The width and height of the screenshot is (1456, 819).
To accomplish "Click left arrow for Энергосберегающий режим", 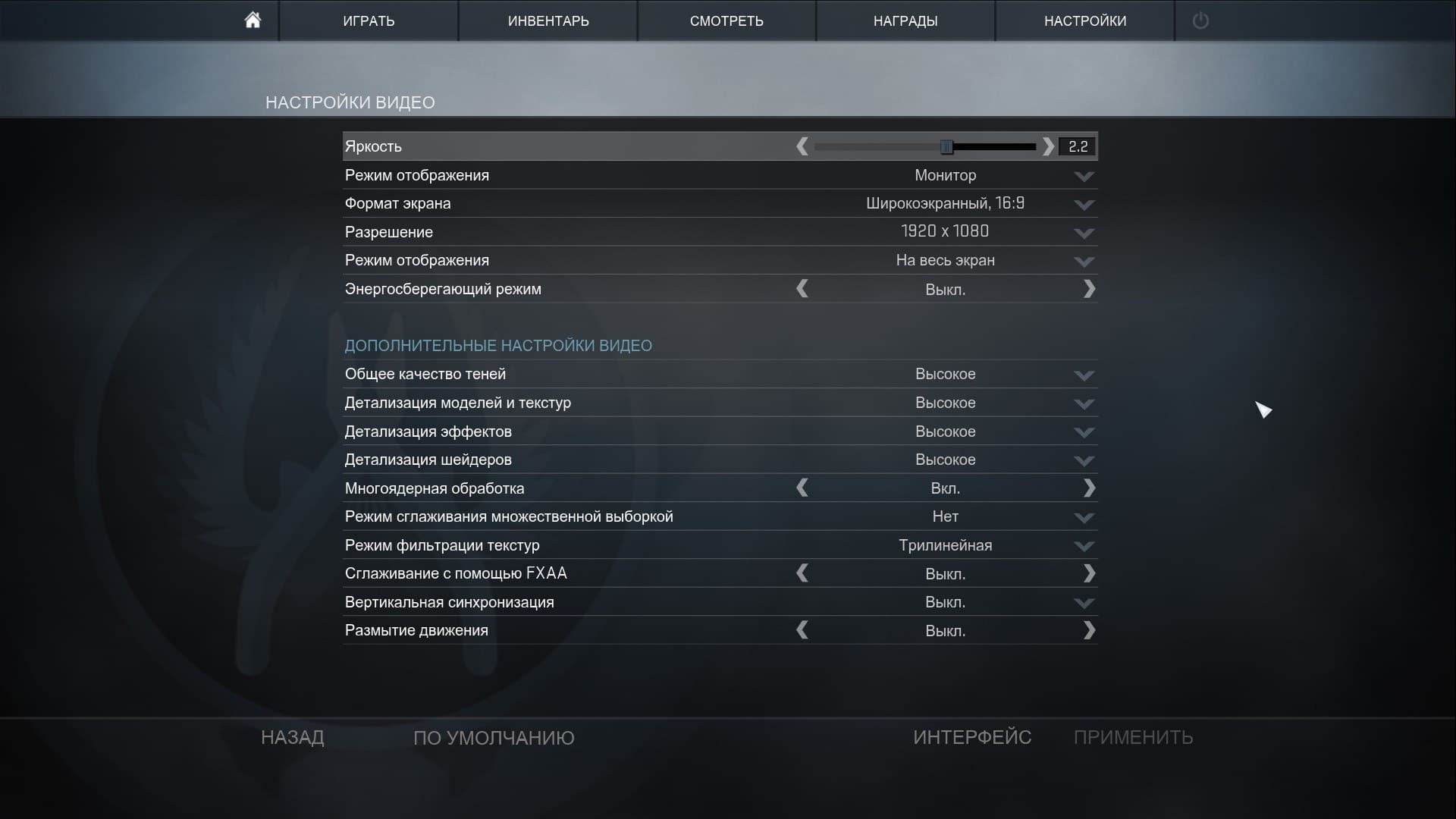I will (802, 289).
